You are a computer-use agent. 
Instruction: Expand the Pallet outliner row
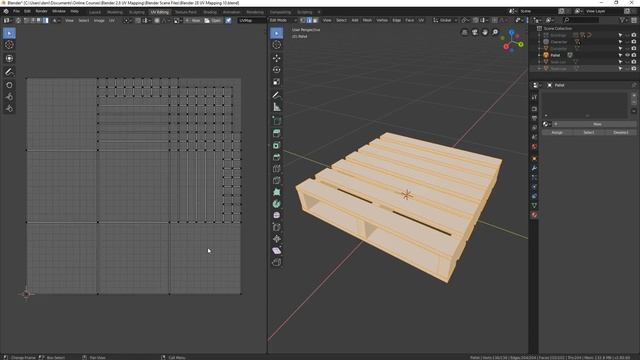(539, 55)
